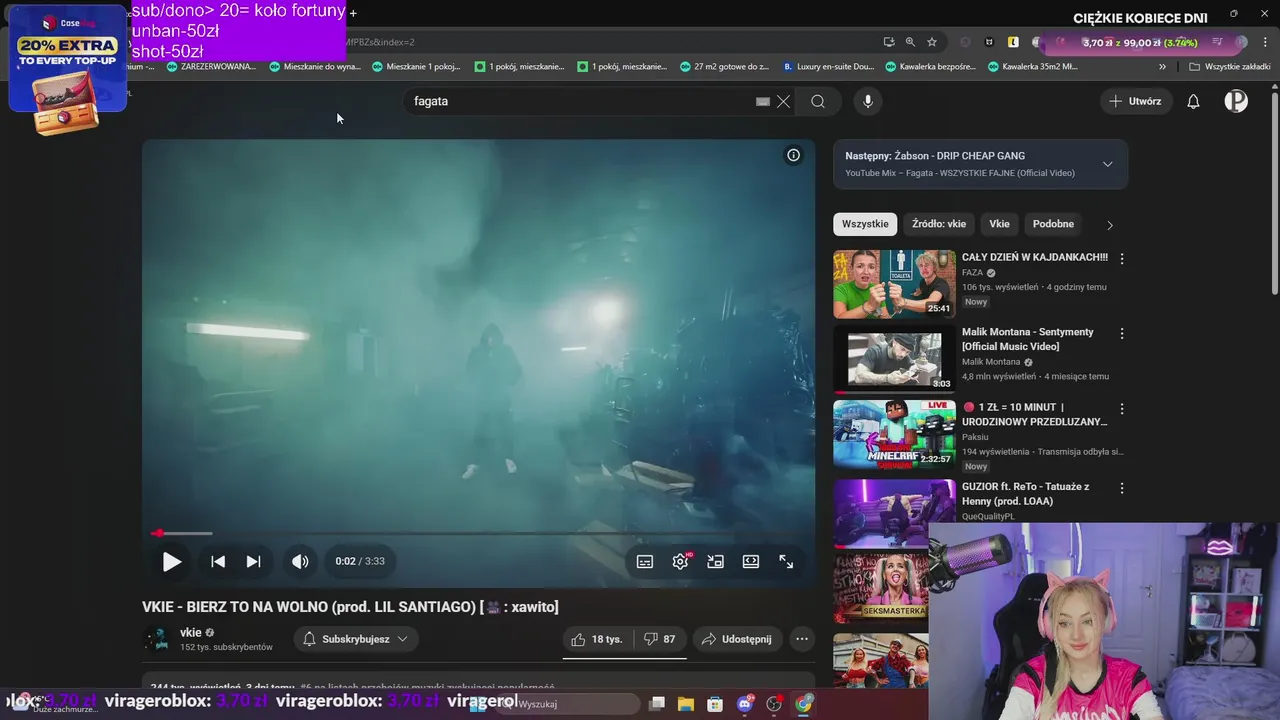Open the Wszystkie zakładki folder

(1230, 67)
